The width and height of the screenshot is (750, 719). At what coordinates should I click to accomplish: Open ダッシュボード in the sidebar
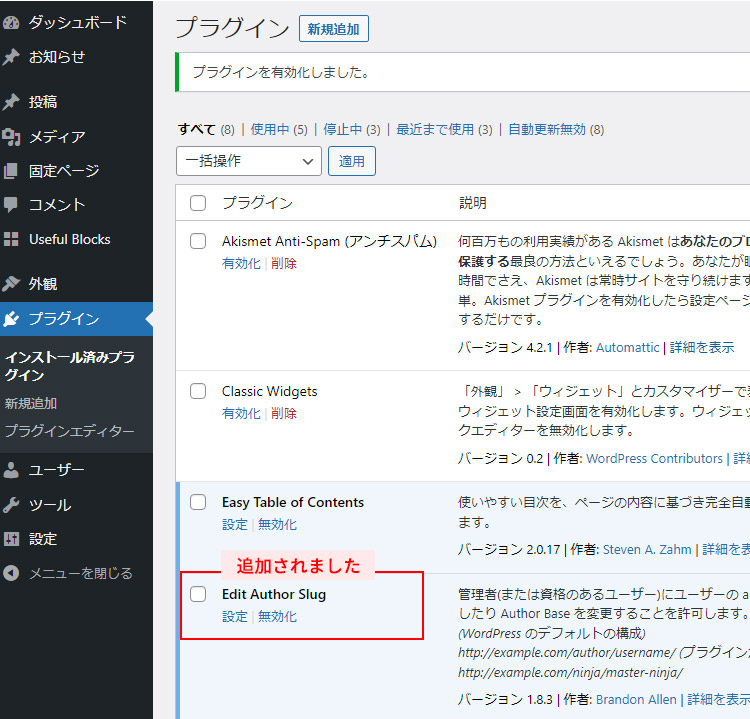click(78, 22)
